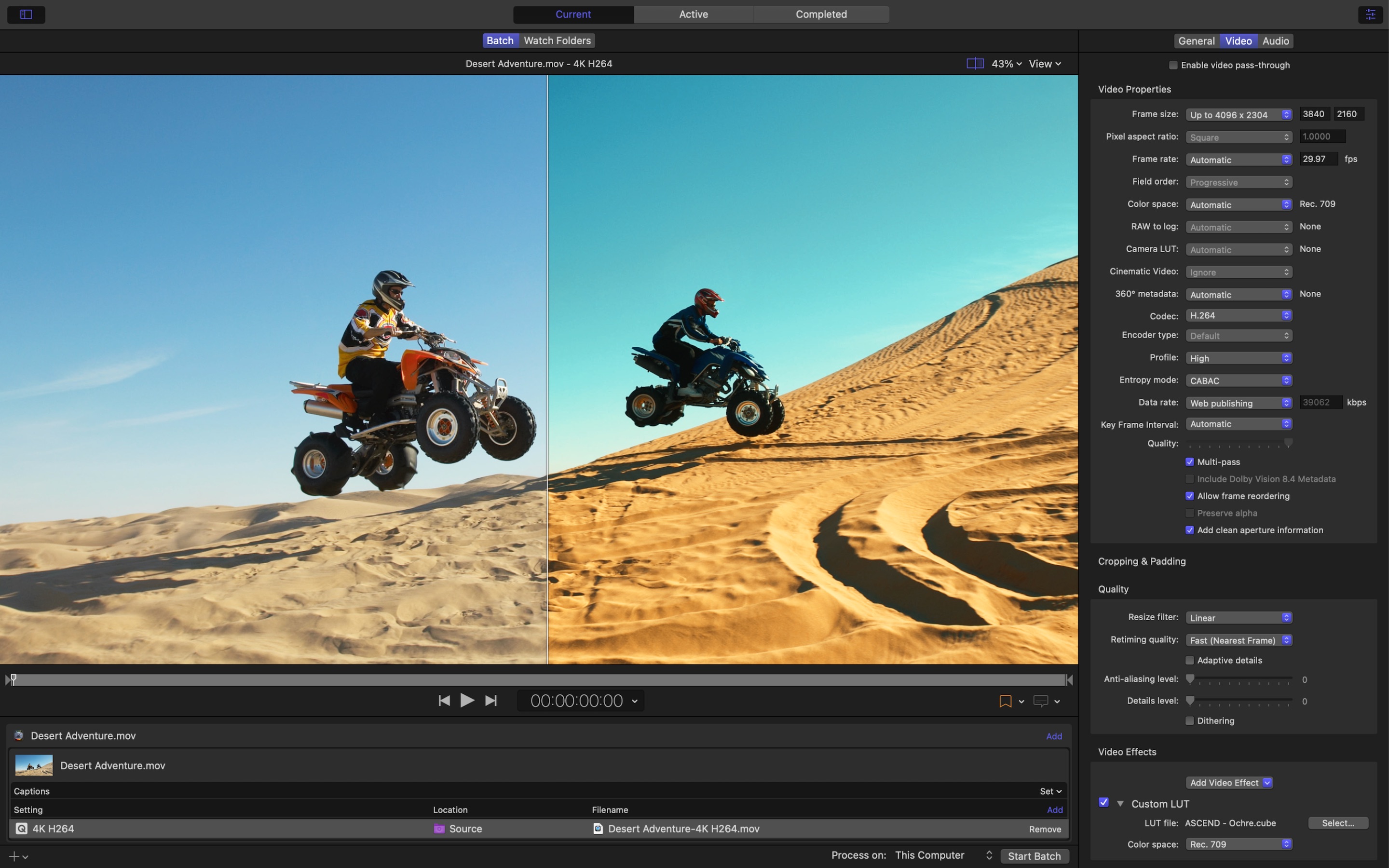
Task: Switch to Watch Folders tab
Action: 557,40
